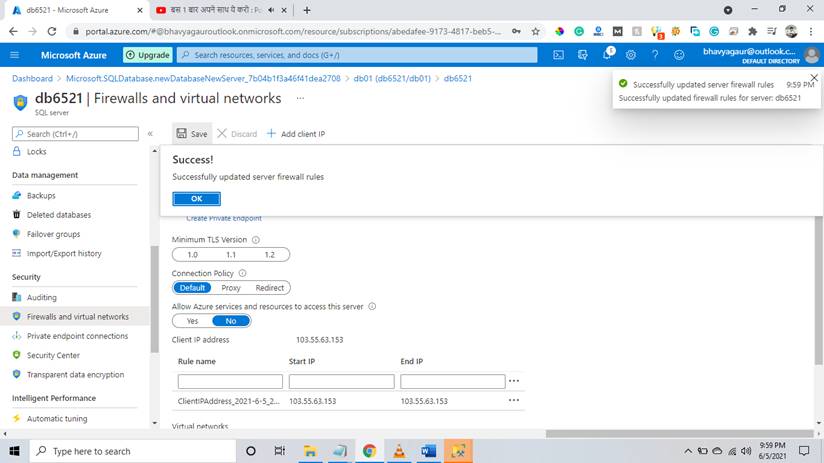Open the Directory and subscription filter icon
This screenshot has width=824, height=463.
click(582, 55)
